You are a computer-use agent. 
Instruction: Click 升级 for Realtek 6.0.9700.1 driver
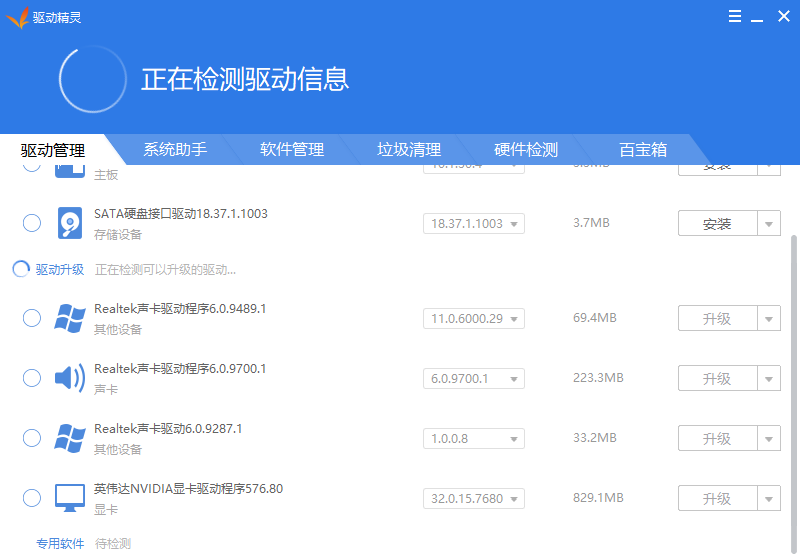pos(717,378)
